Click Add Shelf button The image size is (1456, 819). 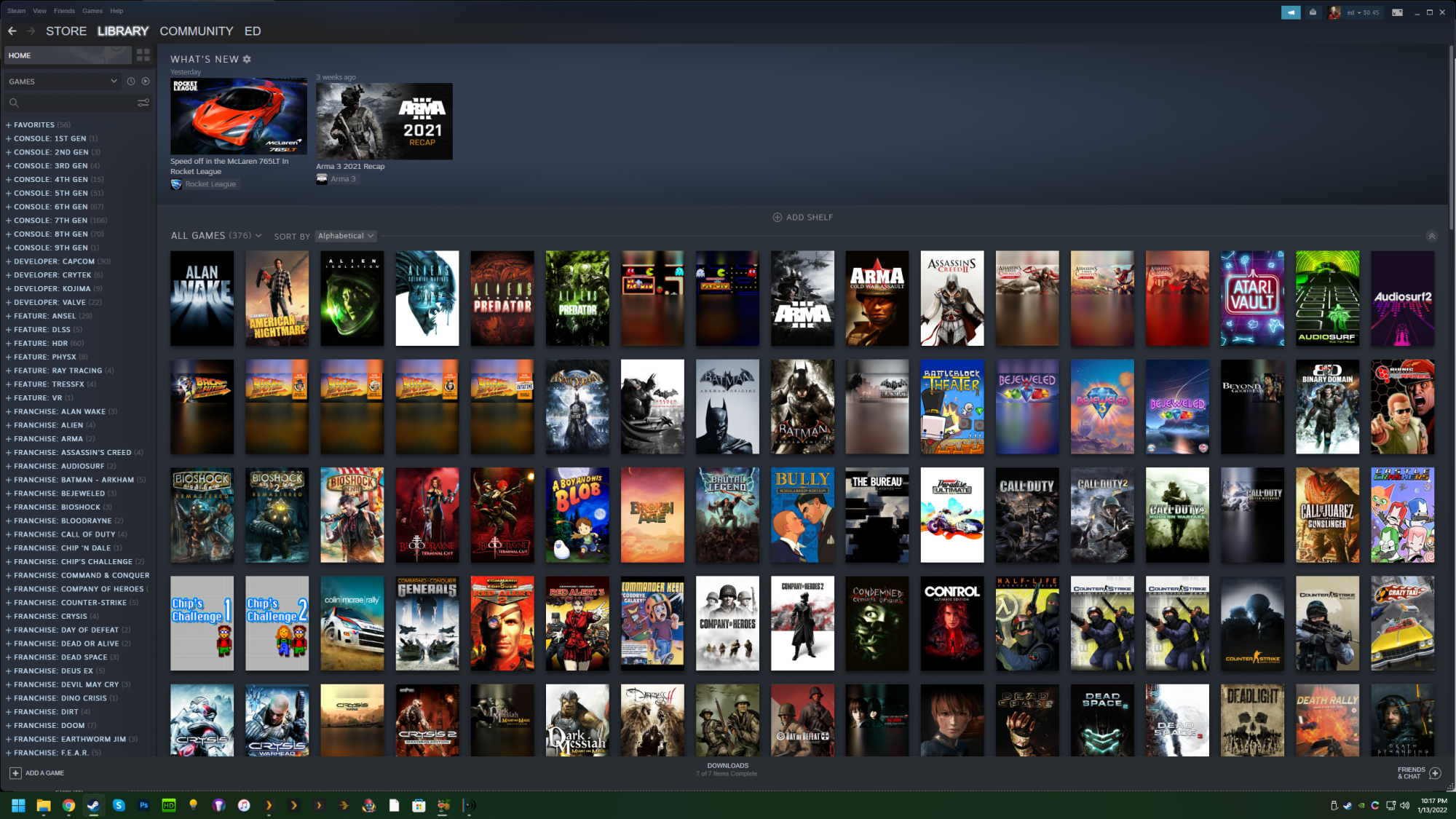coord(802,218)
